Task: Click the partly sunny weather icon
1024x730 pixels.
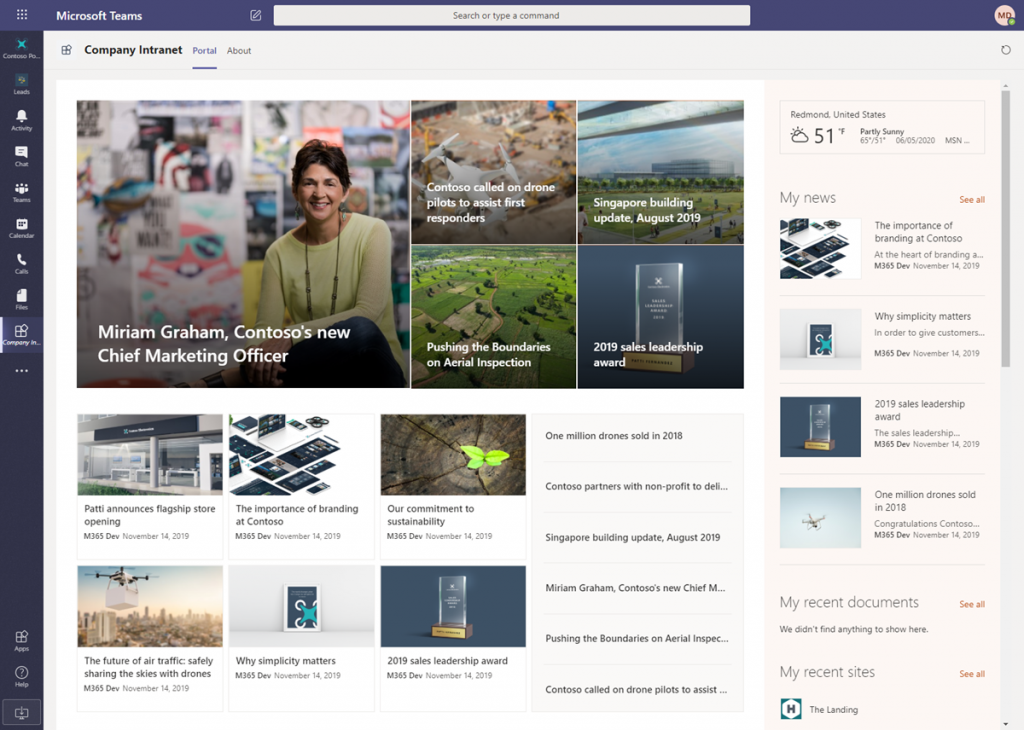Action: 799,135
